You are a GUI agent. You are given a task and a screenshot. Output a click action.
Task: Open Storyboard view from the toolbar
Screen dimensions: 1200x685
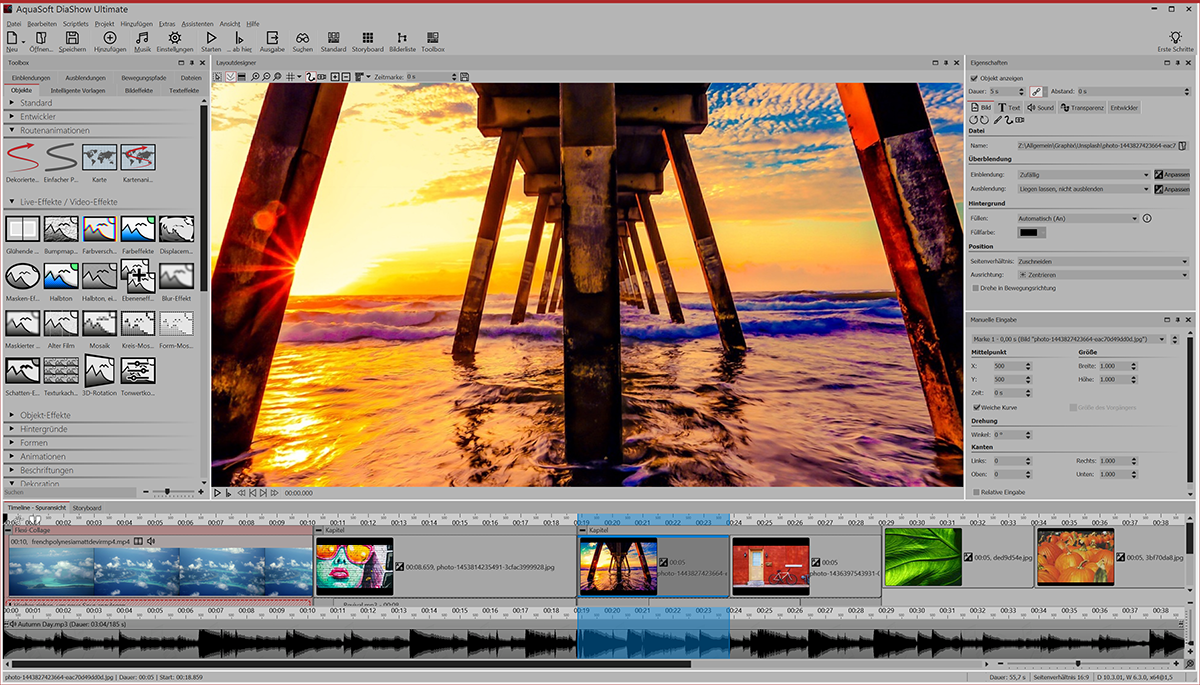point(367,39)
